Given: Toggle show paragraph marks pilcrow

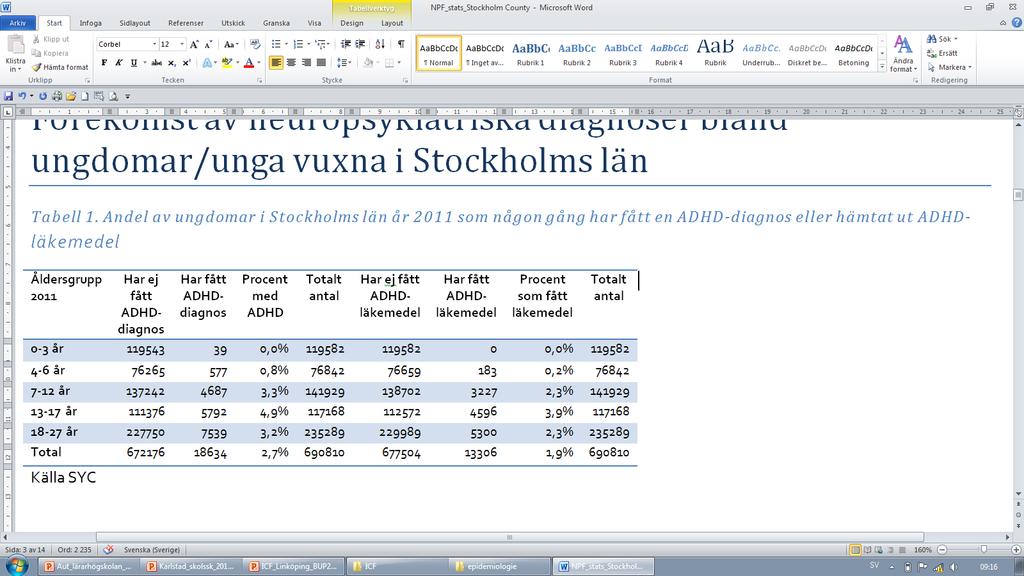Looking at the screenshot, I should (x=401, y=44).
